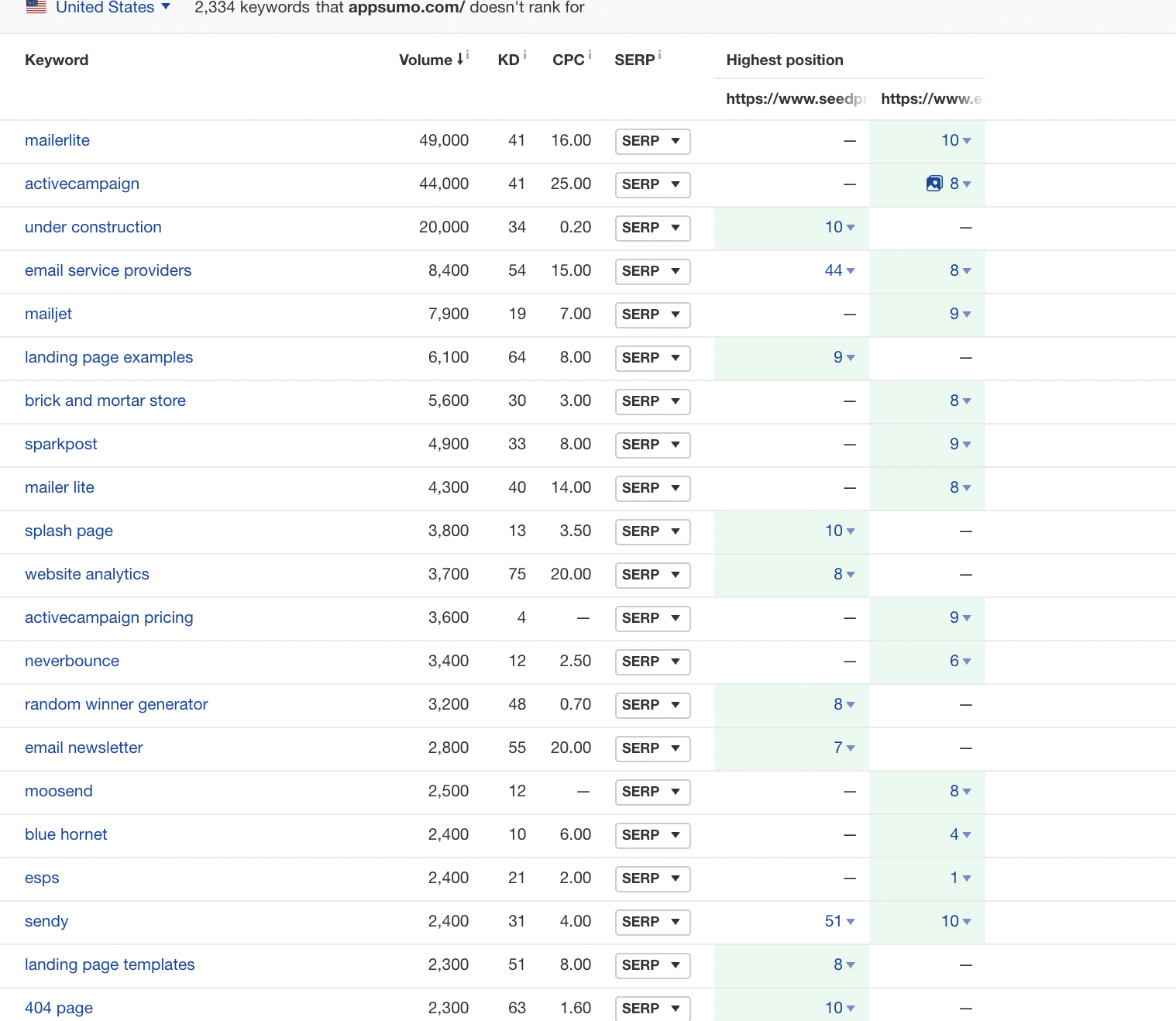This screenshot has height=1021, width=1176.
Task: Sort table by Volume column header
Action: [x=425, y=60]
